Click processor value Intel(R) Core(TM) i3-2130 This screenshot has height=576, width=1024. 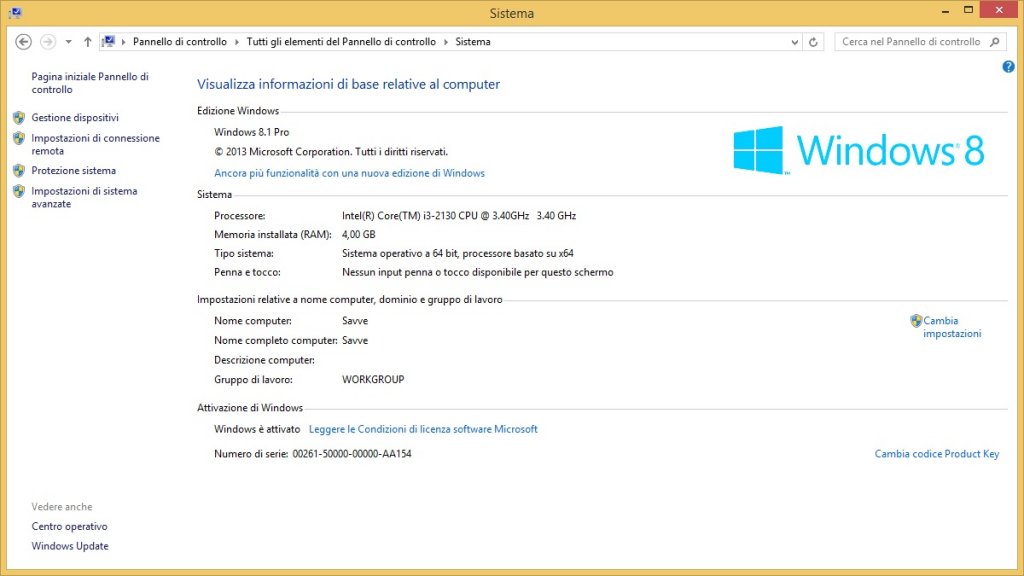tap(459, 216)
